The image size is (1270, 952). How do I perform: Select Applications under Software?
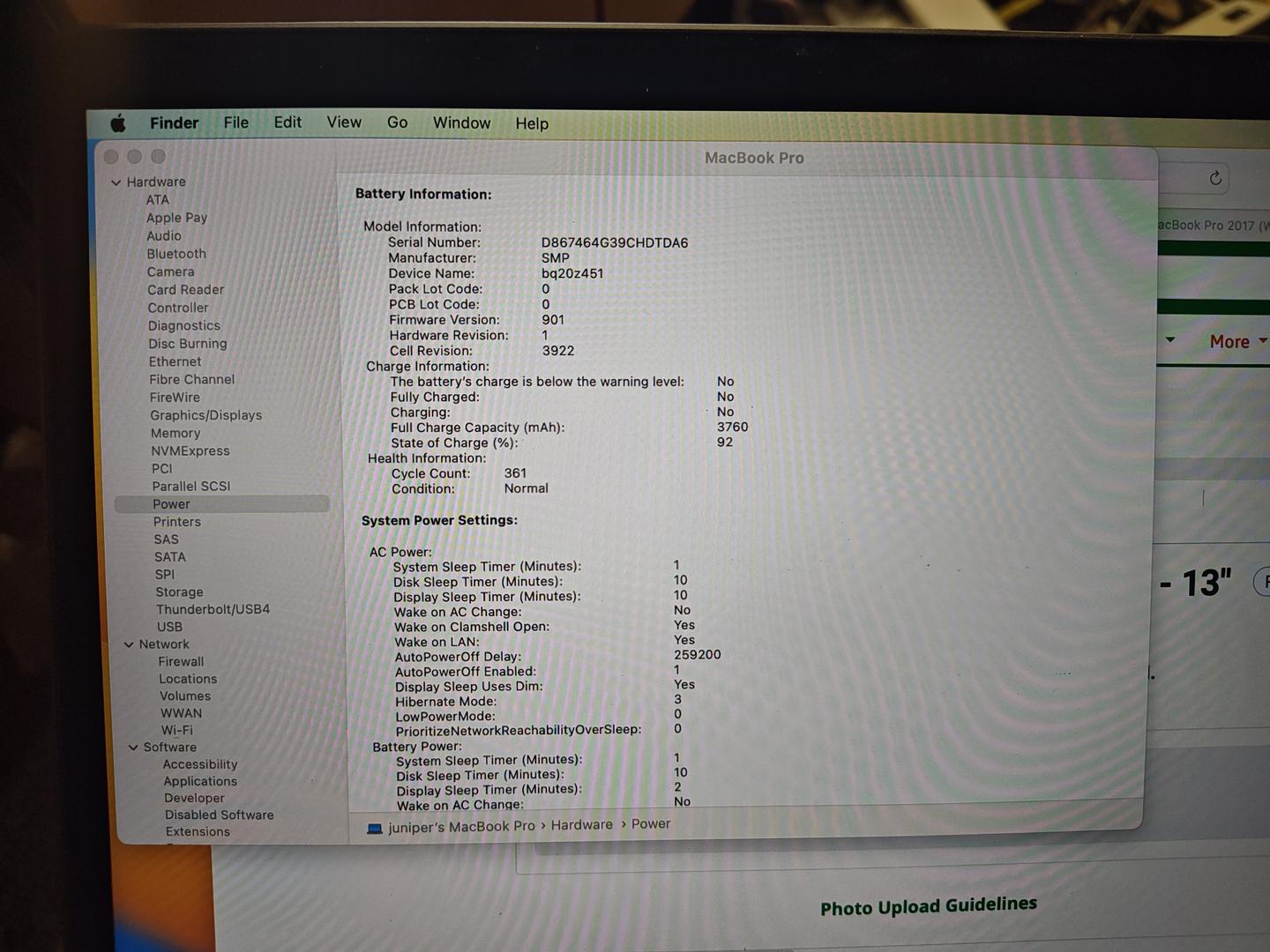pyautogui.click(x=200, y=781)
